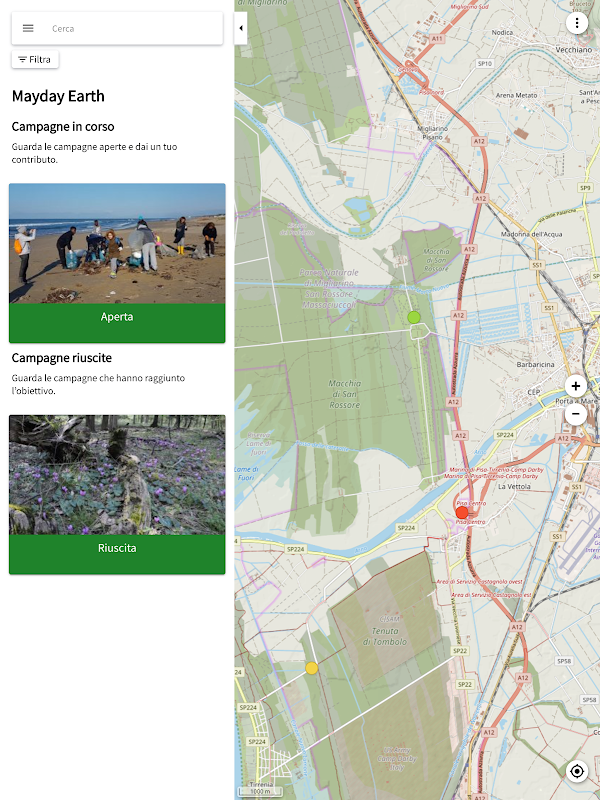
Task: Zoom in the map with plus button
Action: [x=576, y=386]
